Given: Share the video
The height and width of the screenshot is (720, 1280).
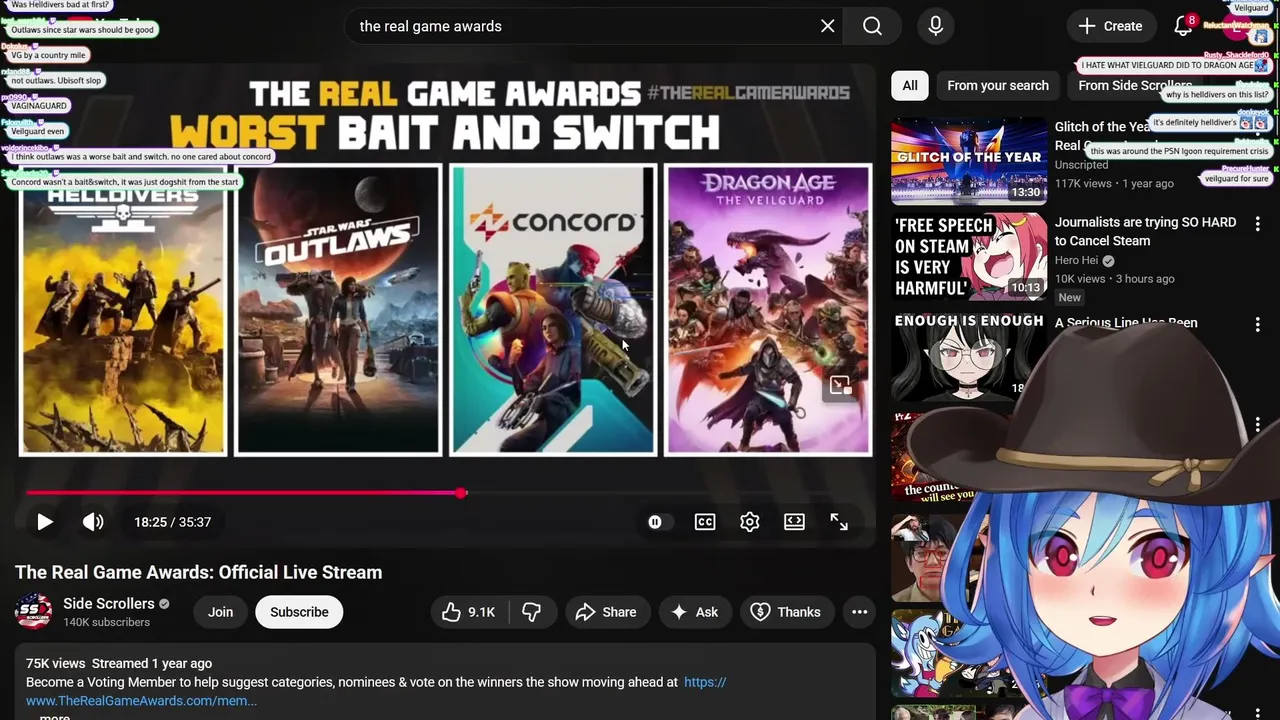Looking at the screenshot, I should pyautogui.click(x=606, y=612).
